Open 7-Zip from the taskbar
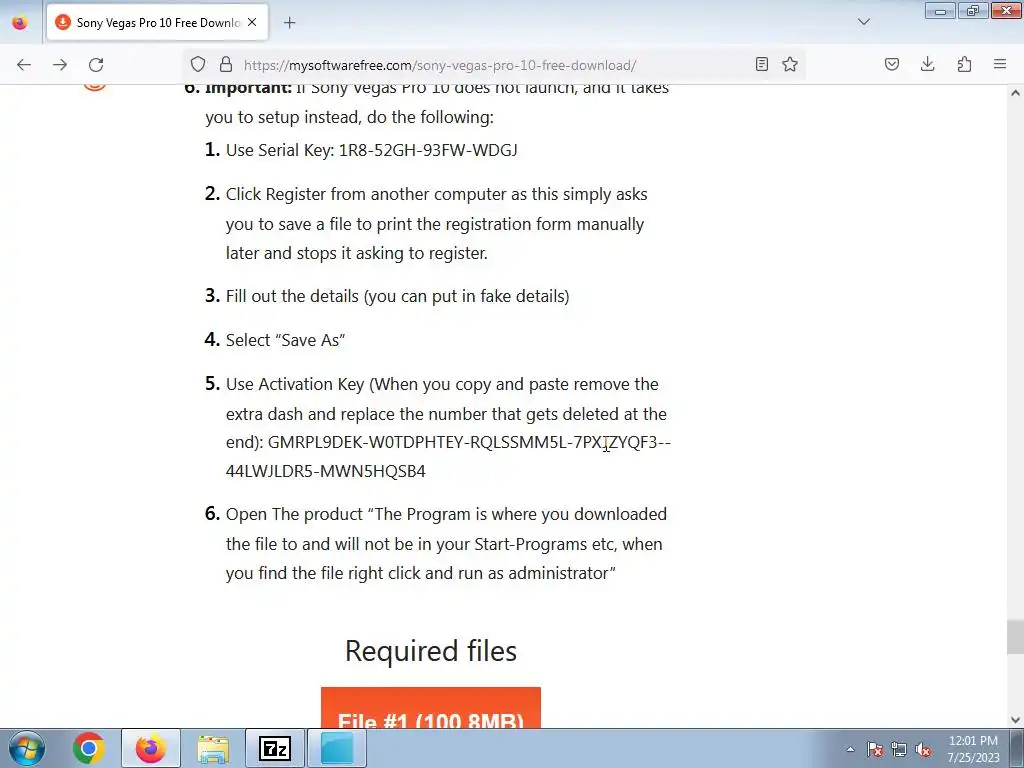Viewport: 1024px width, 768px height. 275,748
